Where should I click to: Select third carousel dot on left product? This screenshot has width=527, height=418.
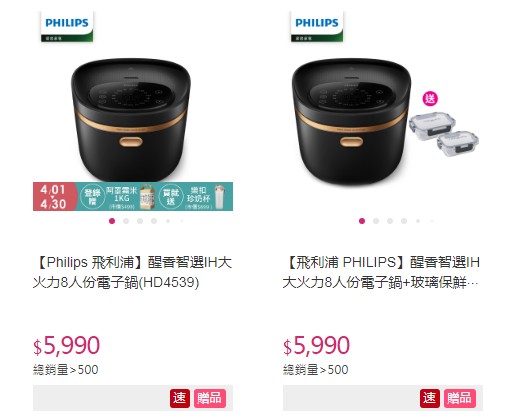pyautogui.click(x=140, y=221)
